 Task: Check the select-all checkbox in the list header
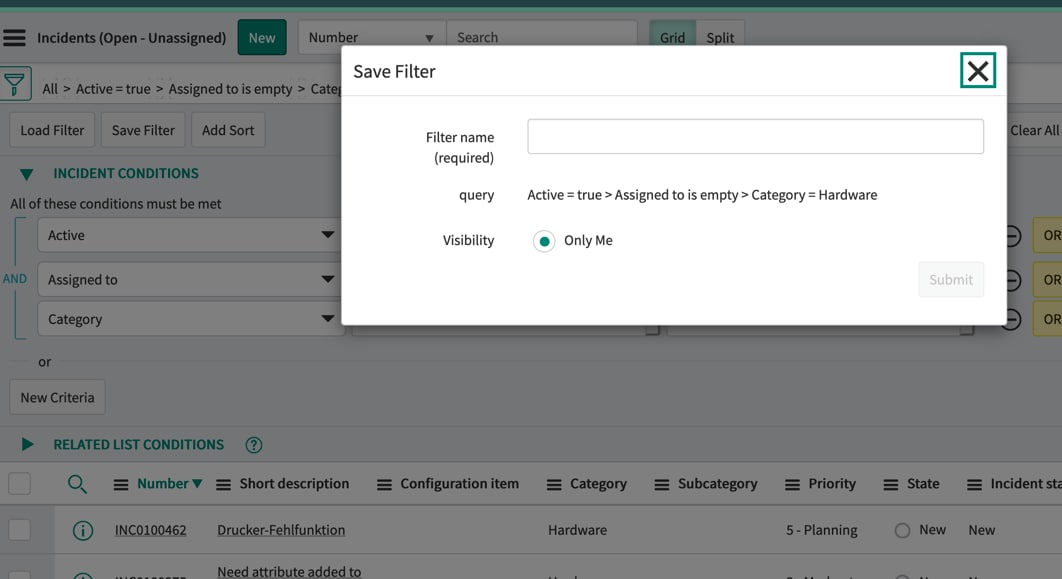click(19, 483)
